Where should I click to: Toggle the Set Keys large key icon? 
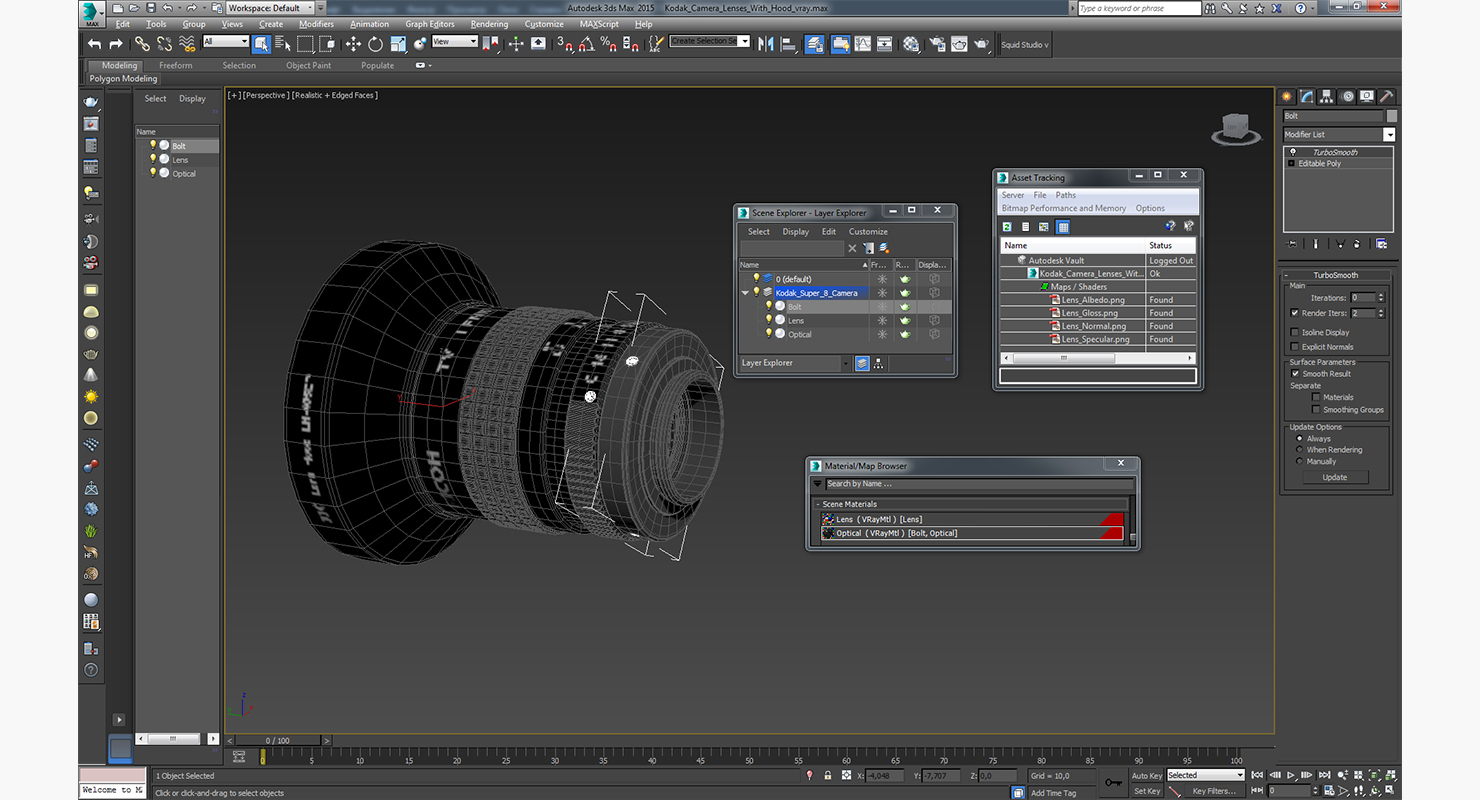coord(1113,783)
